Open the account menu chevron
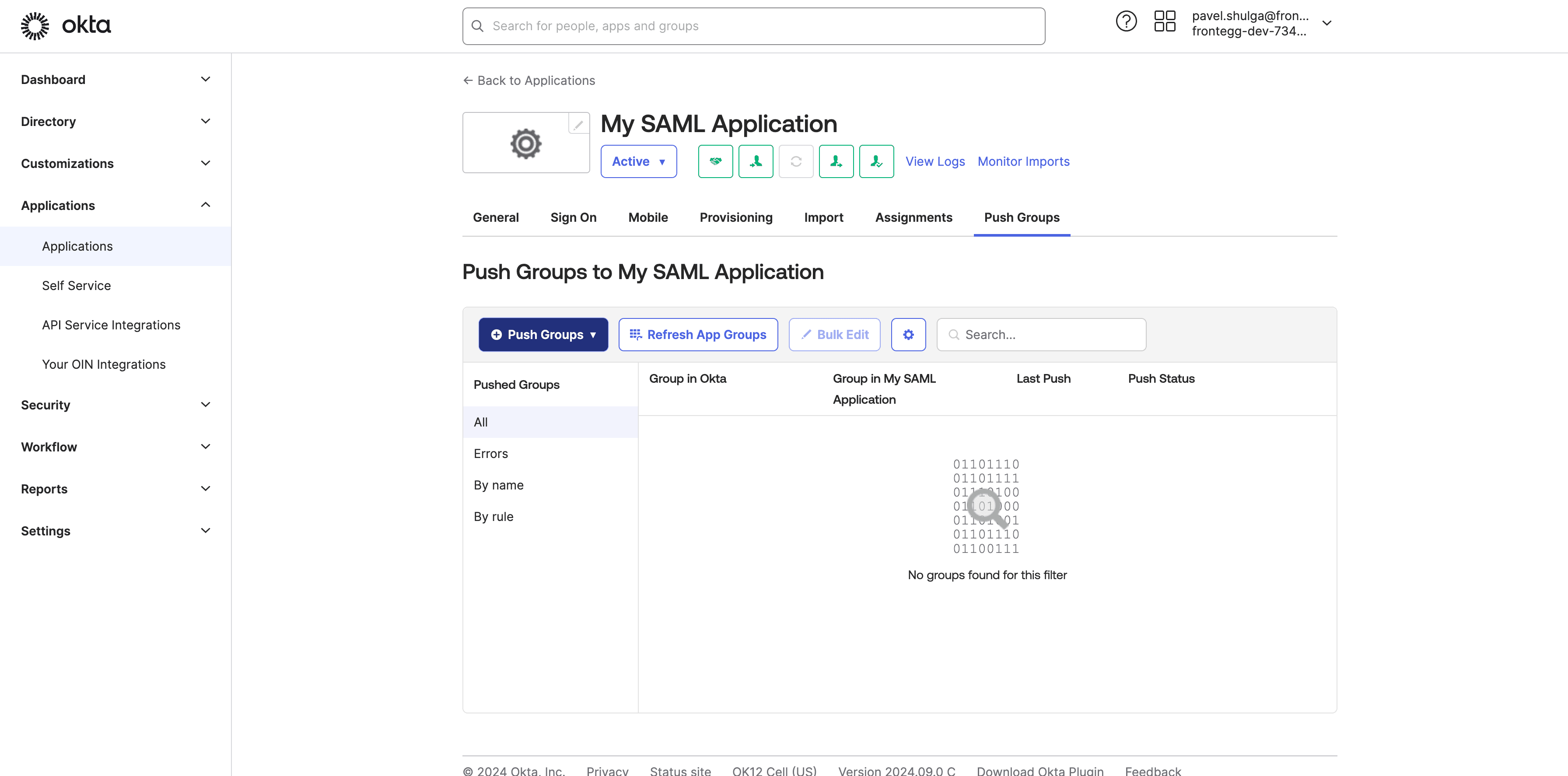 [1327, 23]
